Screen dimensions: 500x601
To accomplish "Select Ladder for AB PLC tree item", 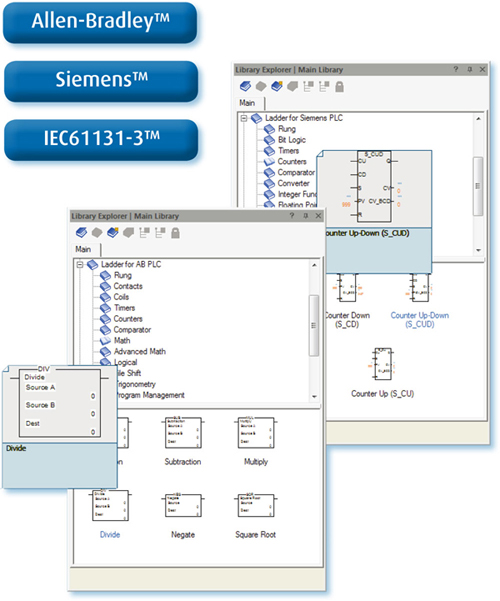I will [131, 264].
